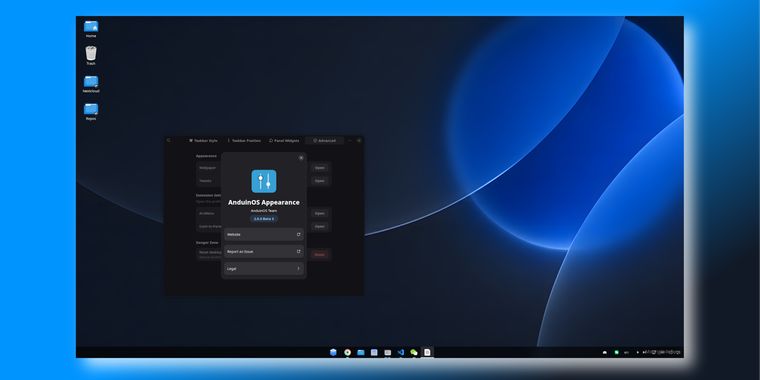The width and height of the screenshot is (760, 380).
Task: Launch Visual Studio Code from taskbar
Action: 400,352
